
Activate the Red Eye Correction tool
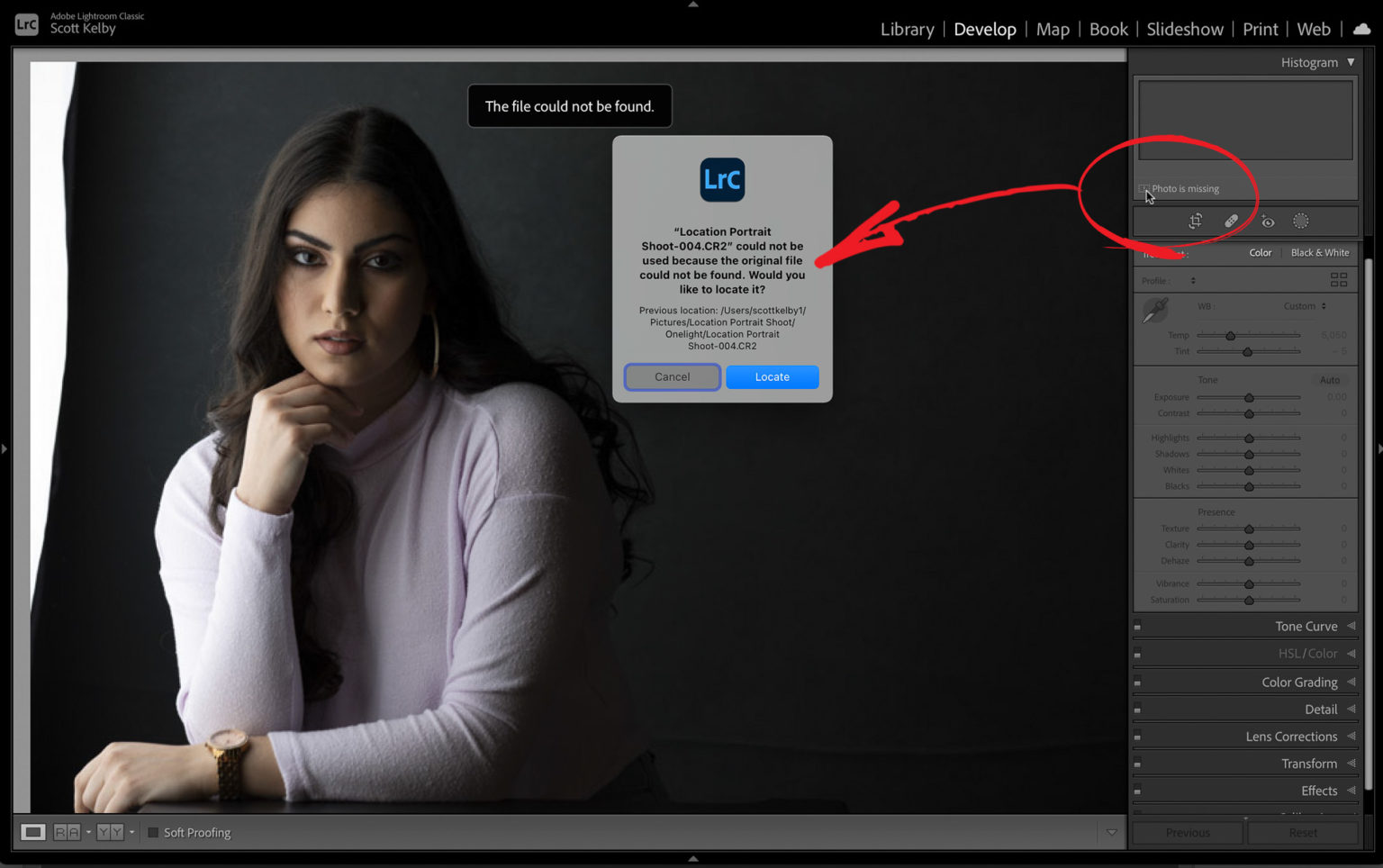pyautogui.click(x=1268, y=221)
